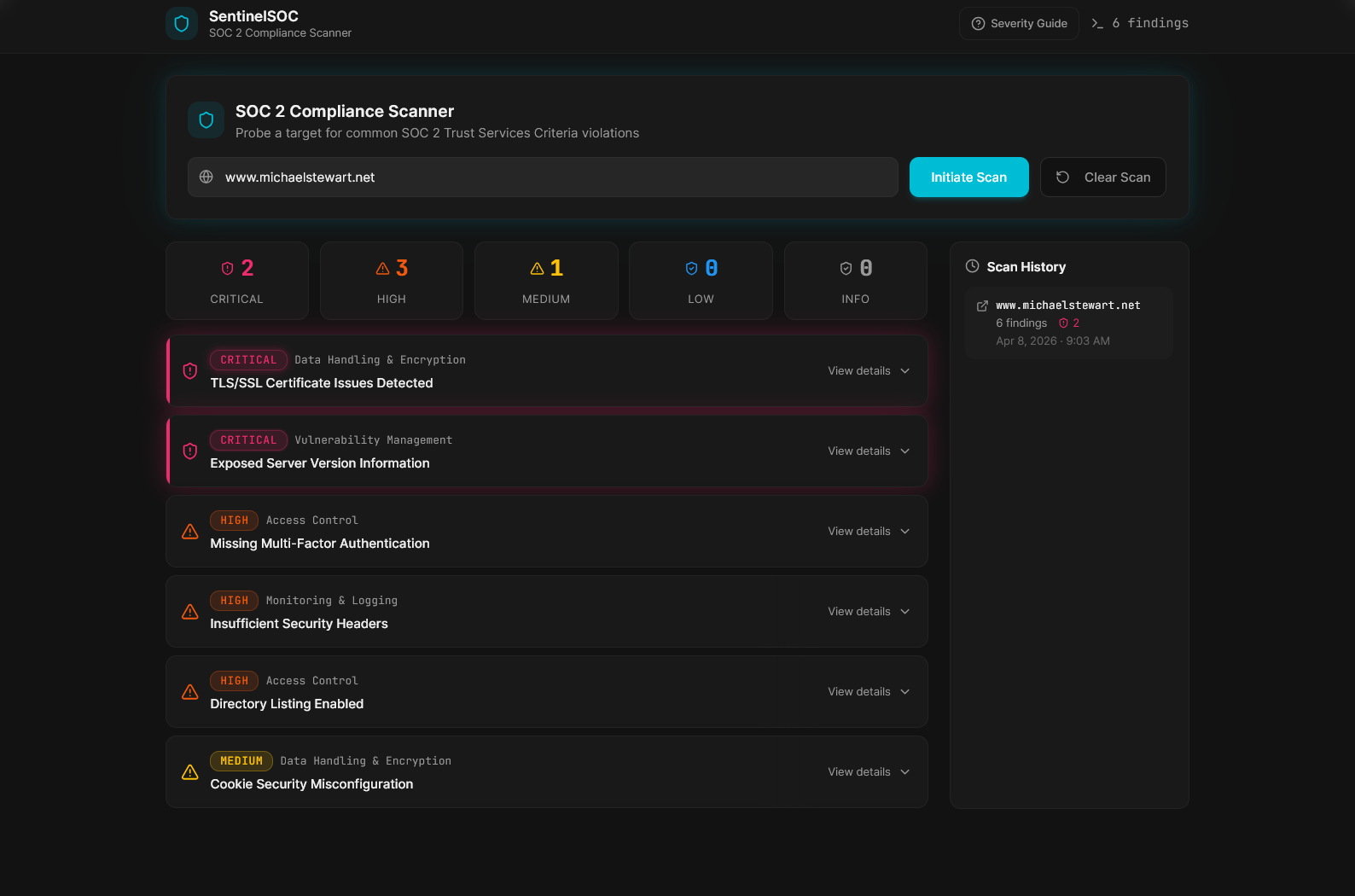Select the High severity count card
The width and height of the screenshot is (1355, 896).
pyautogui.click(x=392, y=281)
